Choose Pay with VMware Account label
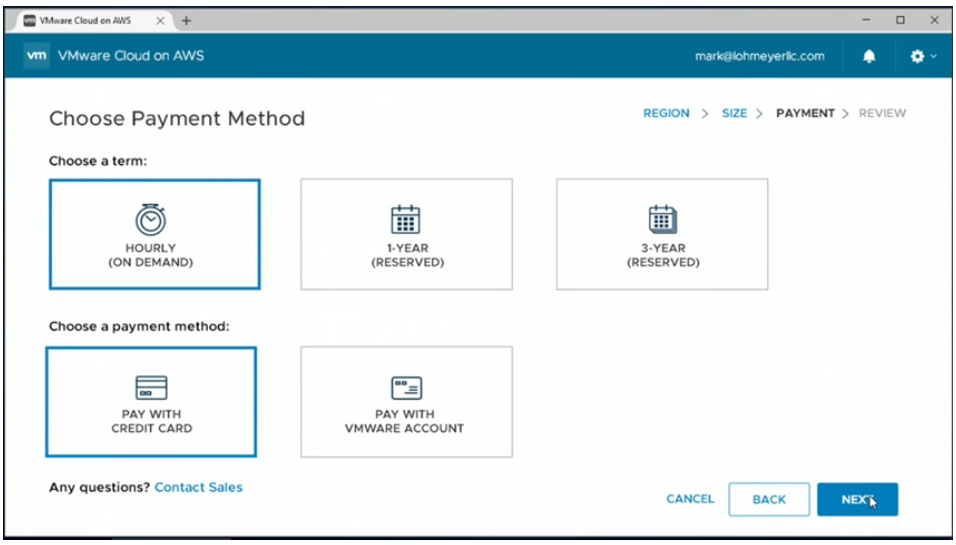Image resolution: width=956 pixels, height=545 pixels. [405, 421]
